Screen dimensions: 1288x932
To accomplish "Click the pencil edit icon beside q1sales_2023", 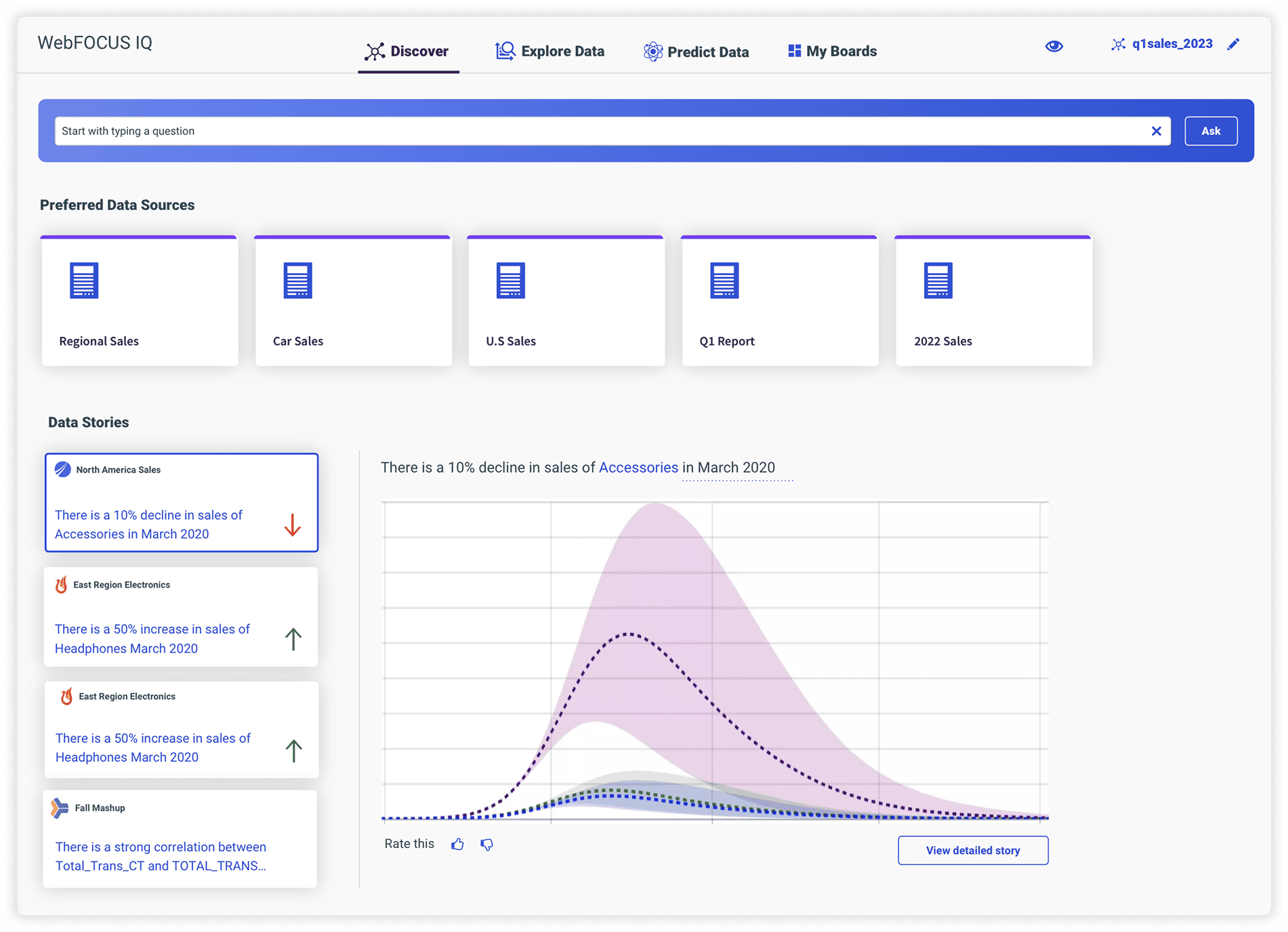I will (x=1233, y=44).
